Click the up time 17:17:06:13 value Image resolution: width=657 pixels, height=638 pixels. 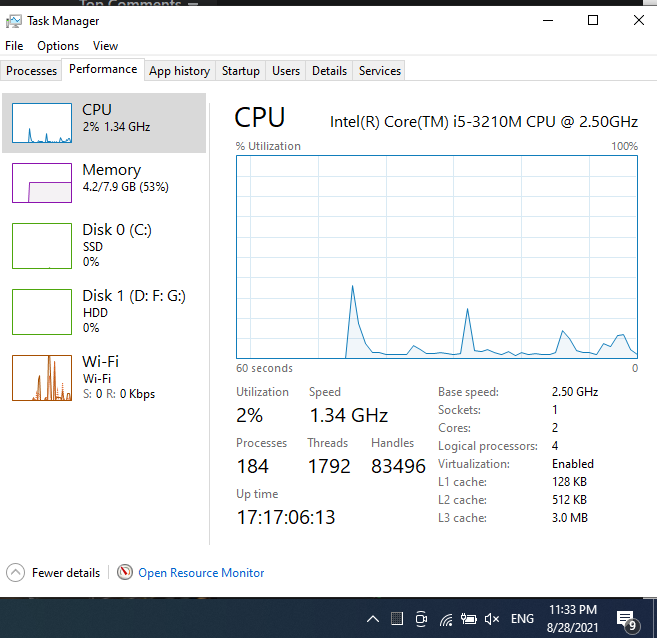point(286,517)
